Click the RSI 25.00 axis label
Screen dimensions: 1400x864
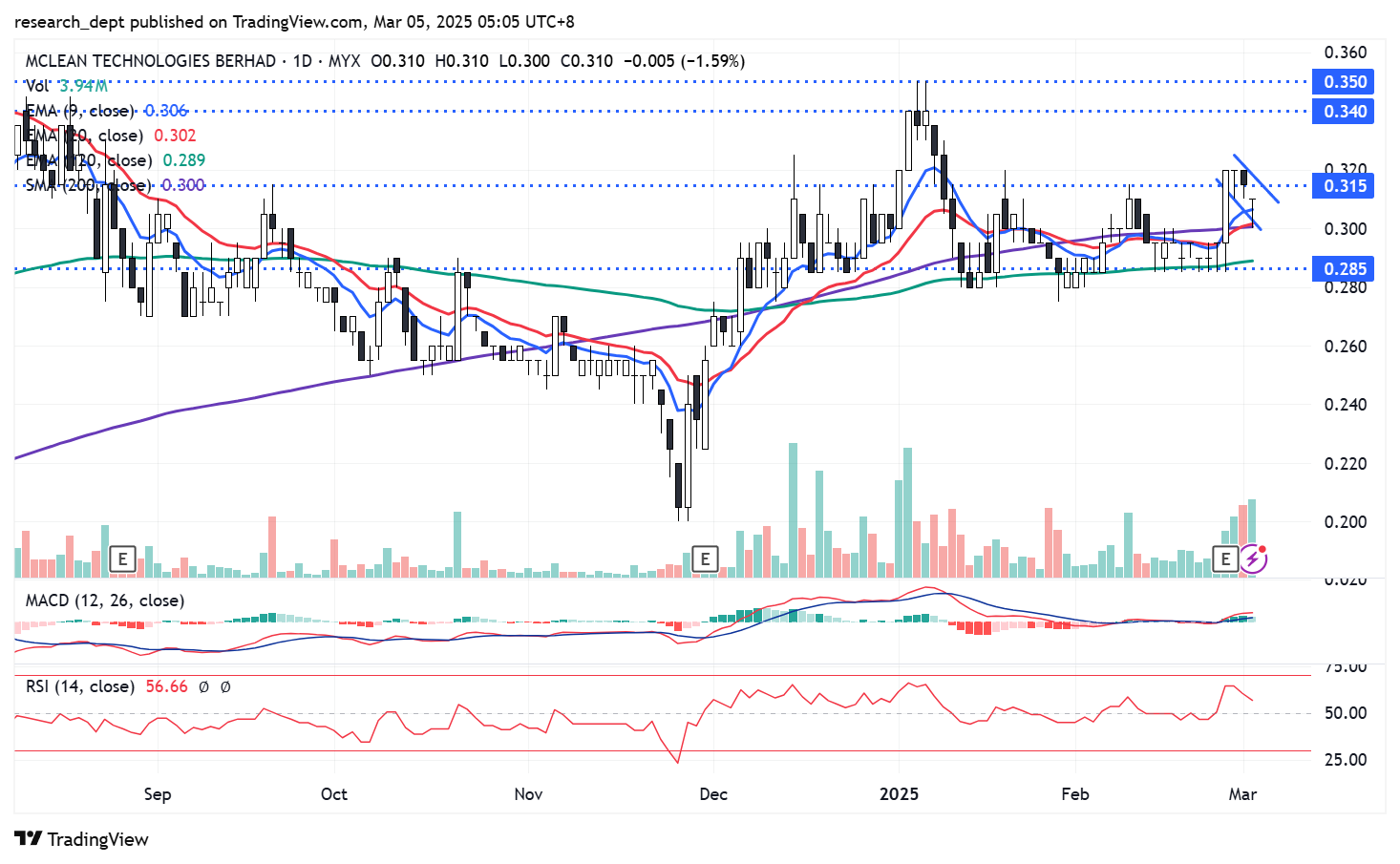[x=1346, y=760]
